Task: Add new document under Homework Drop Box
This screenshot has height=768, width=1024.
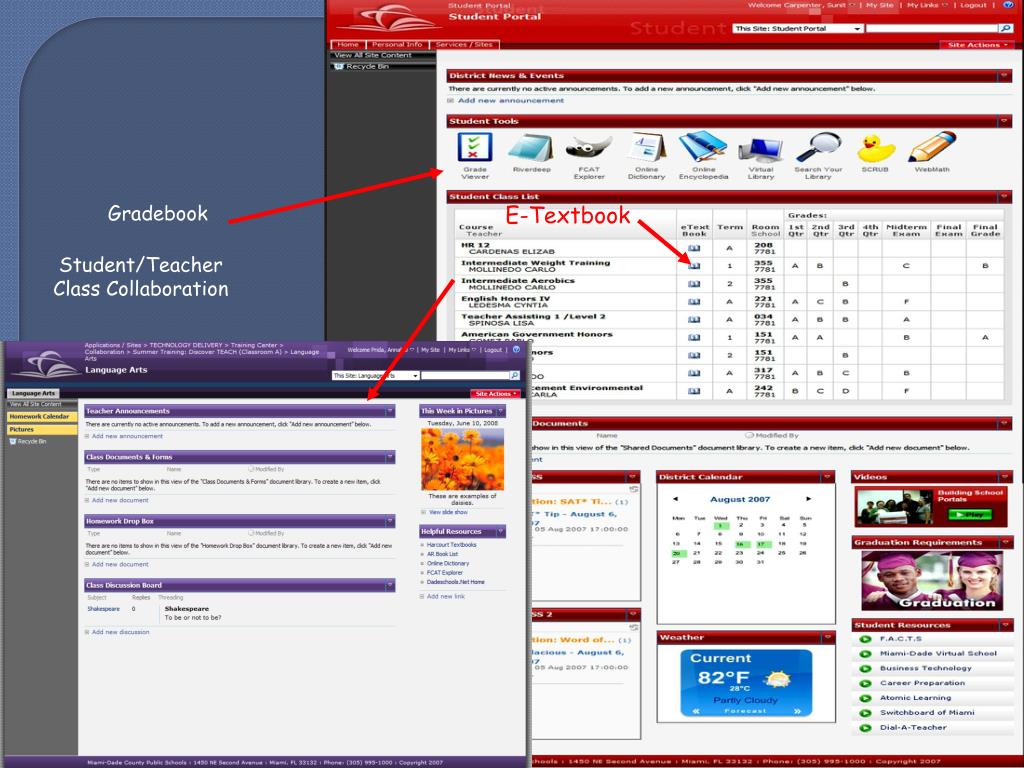Action: pos(120,564)
